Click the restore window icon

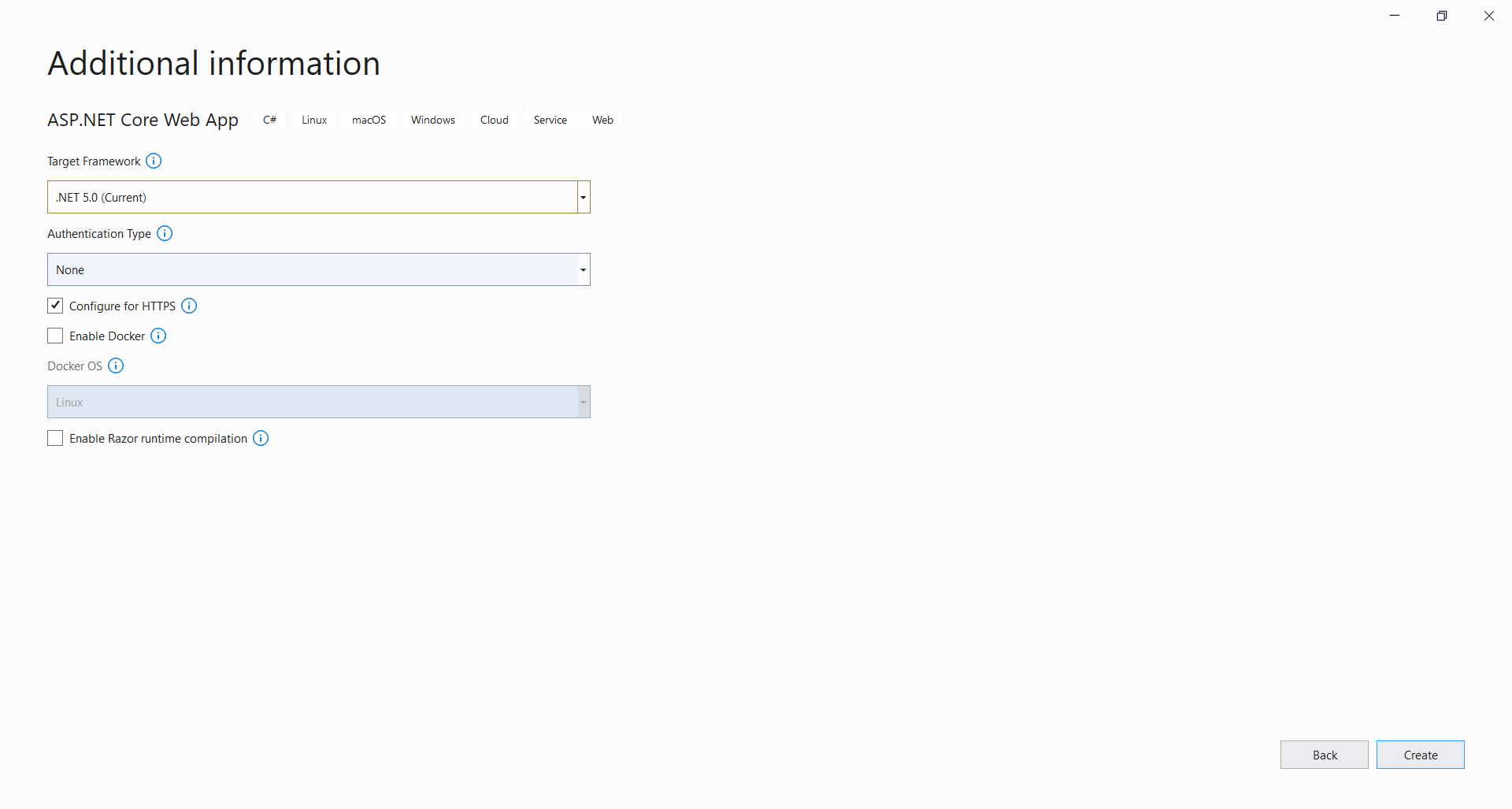(1442, 15)
